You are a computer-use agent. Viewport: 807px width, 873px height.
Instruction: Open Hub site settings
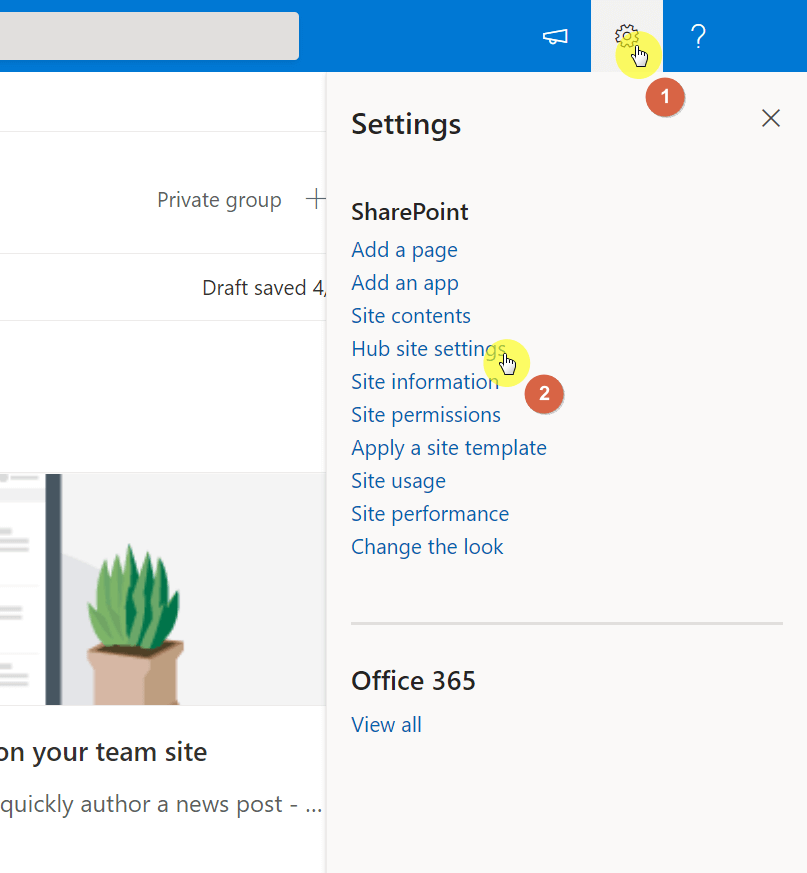pyautogui.click(x=429, y=349)
